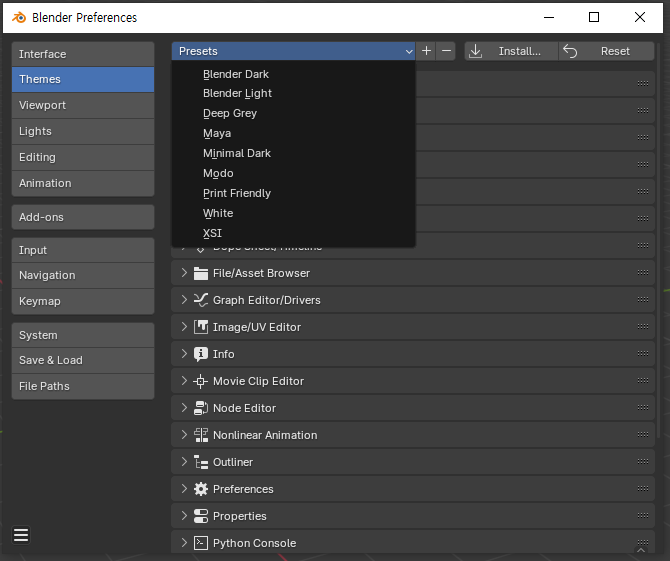Grab the drag handle on Graph Editor/Drivers row
Viewport: 670px width, 561px height.
click(643, 299)
